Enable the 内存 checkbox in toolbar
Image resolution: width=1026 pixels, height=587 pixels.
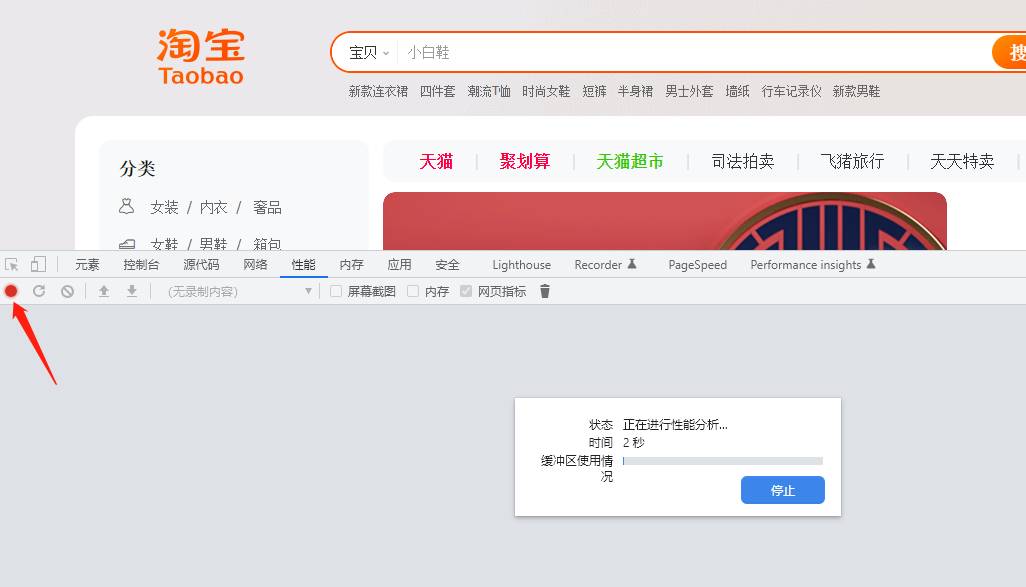tap(413, 291)
